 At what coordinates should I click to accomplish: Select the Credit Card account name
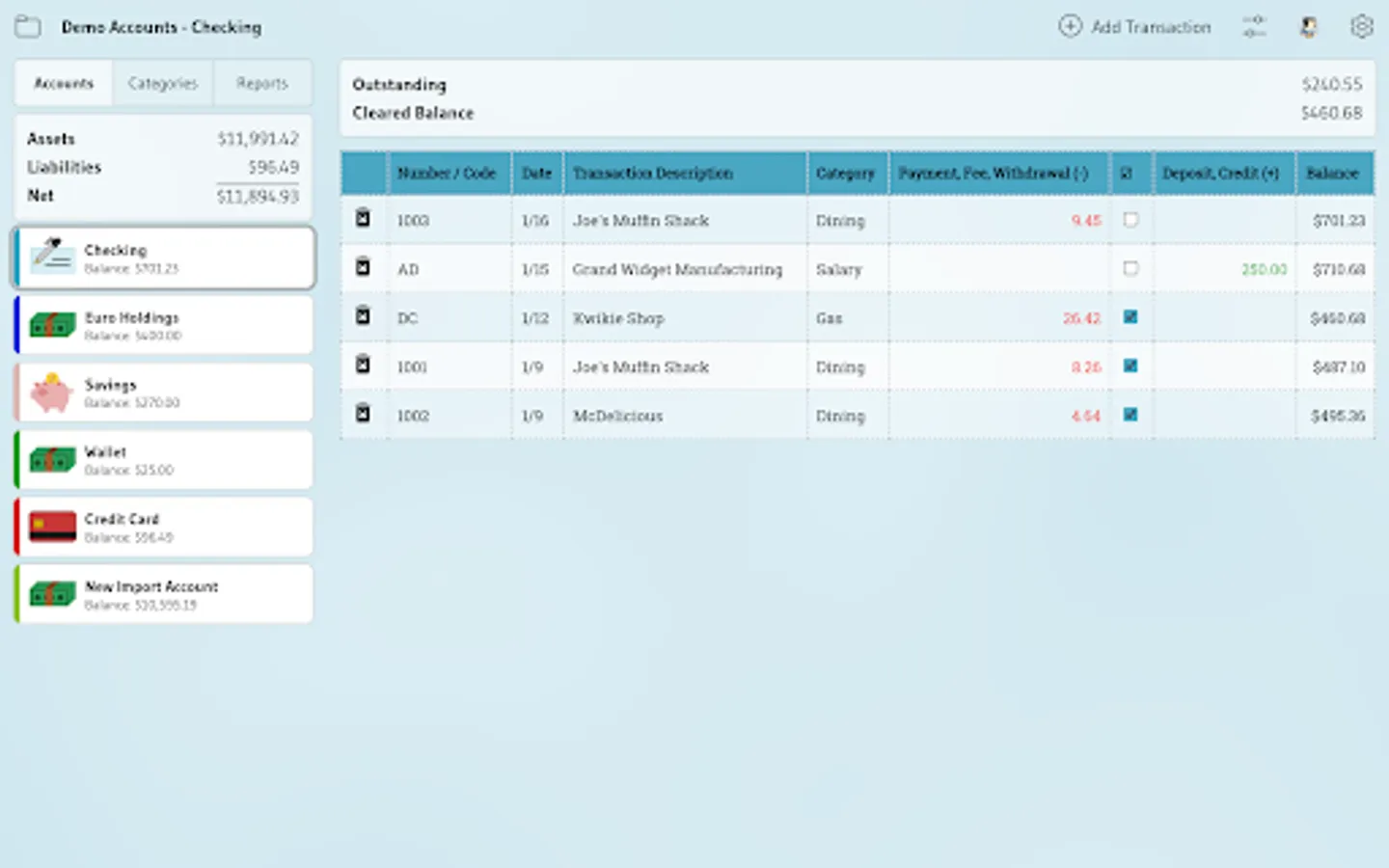(x=122, y=519)
